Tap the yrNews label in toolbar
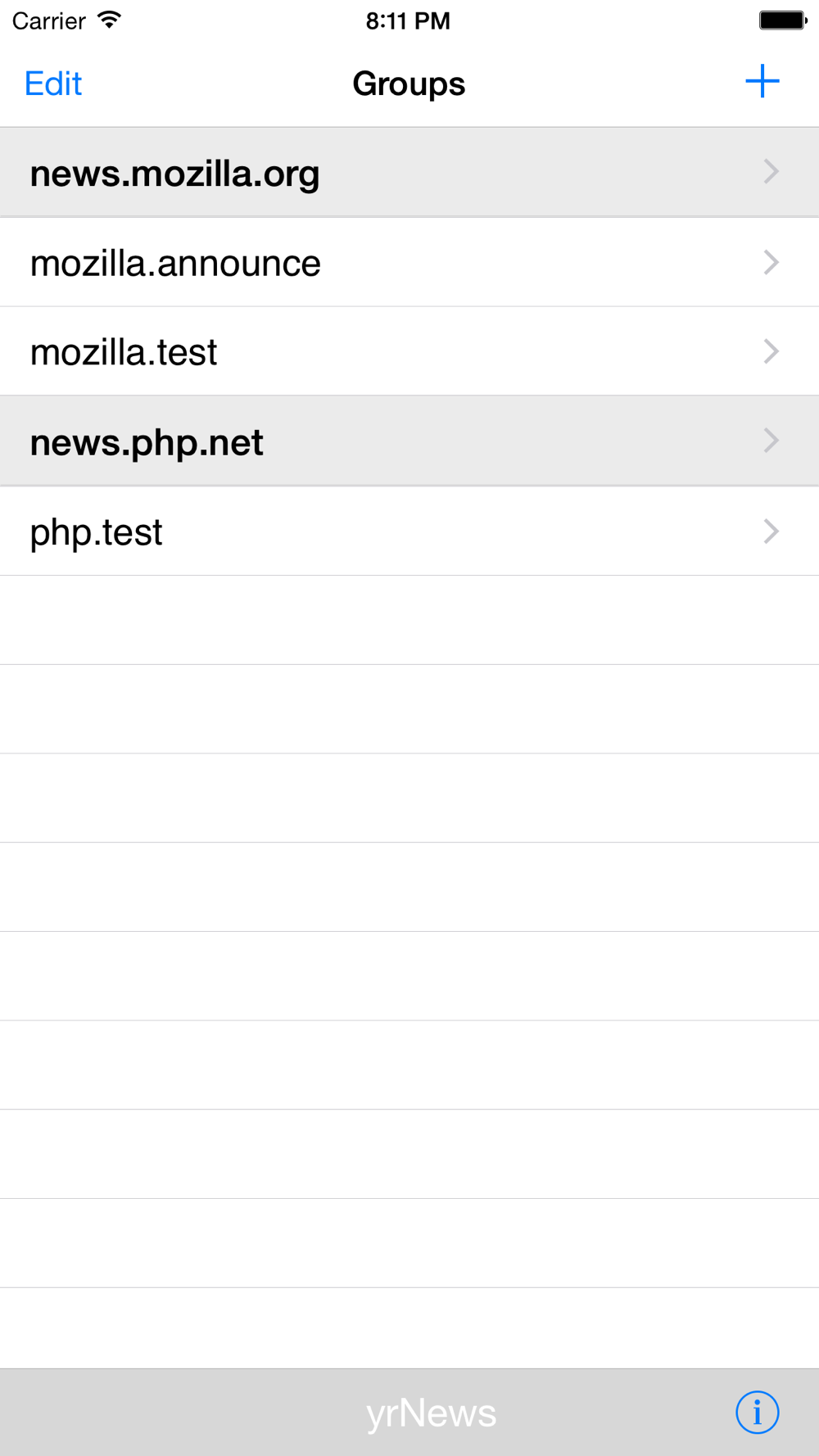This screenshot has width=819, height=1456. click(x=431, y=1413)
